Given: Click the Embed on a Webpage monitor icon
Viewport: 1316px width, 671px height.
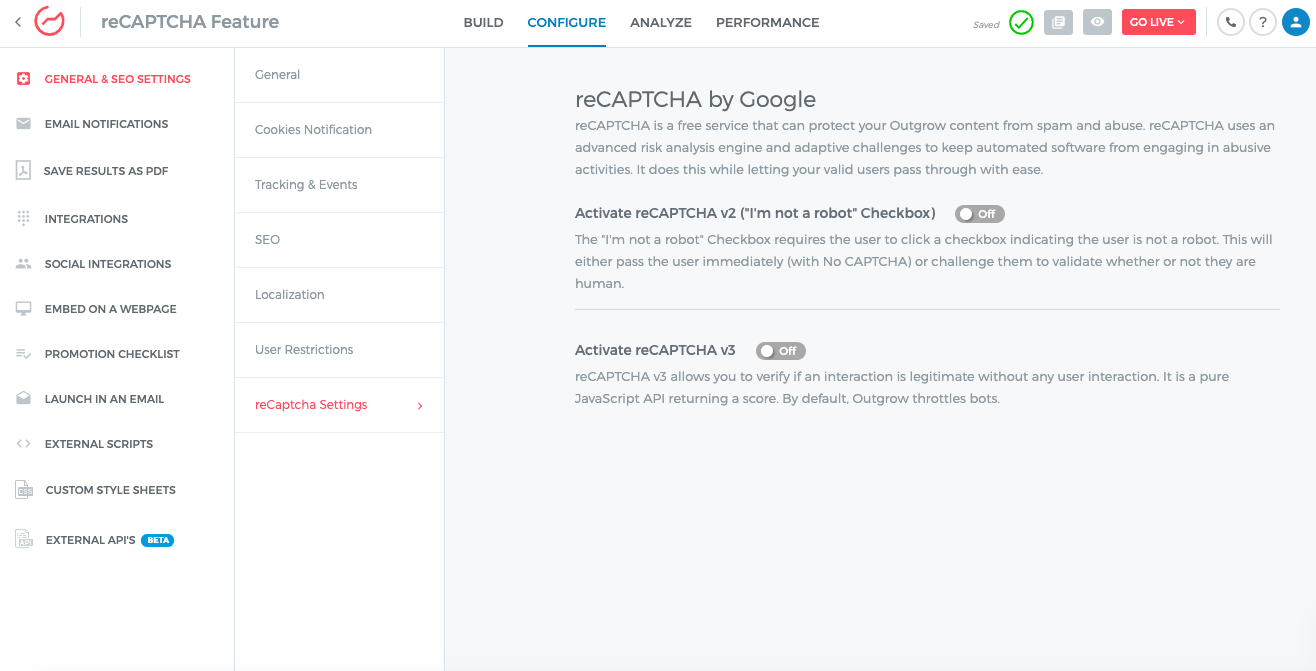Looking at the screenshot, I should pos(24,309).
